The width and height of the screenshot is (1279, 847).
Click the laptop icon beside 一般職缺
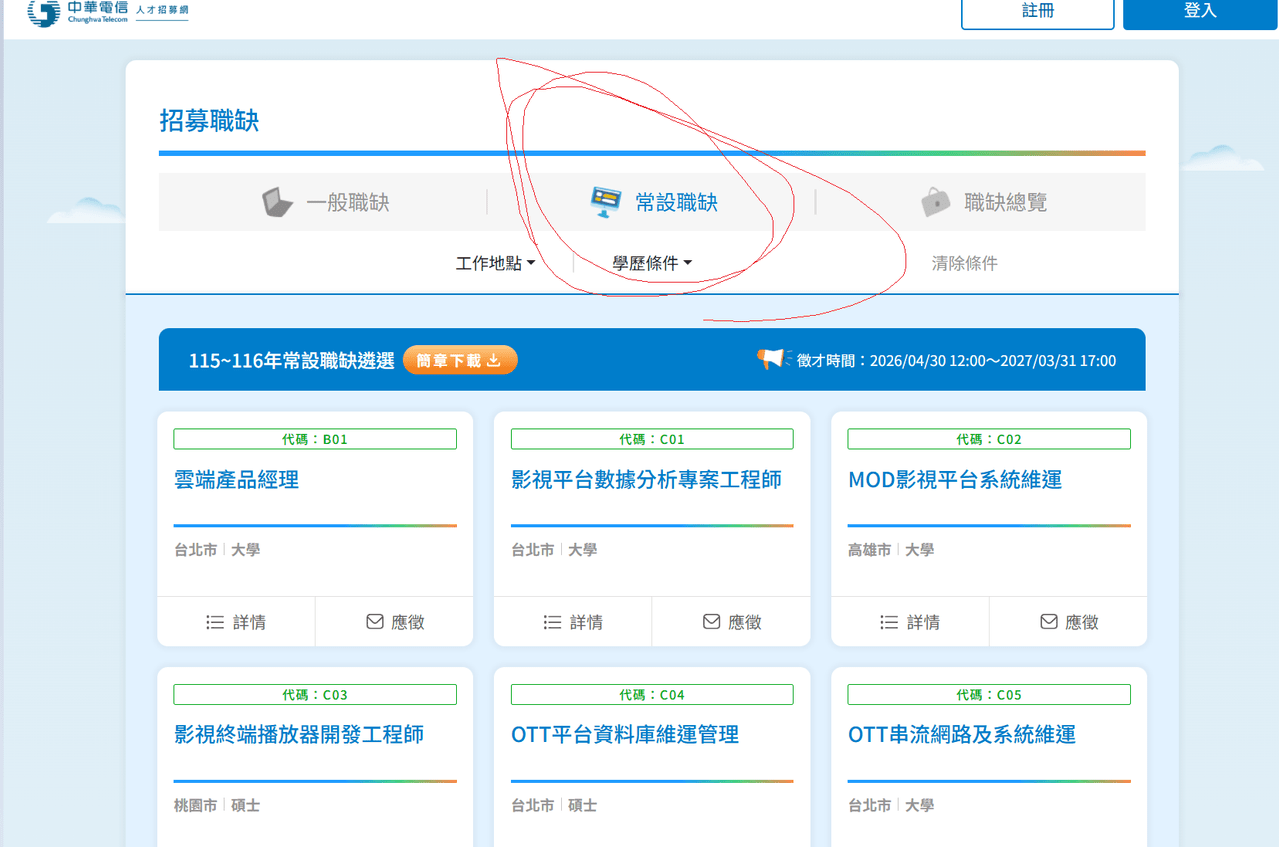click(x=277, y=202)
